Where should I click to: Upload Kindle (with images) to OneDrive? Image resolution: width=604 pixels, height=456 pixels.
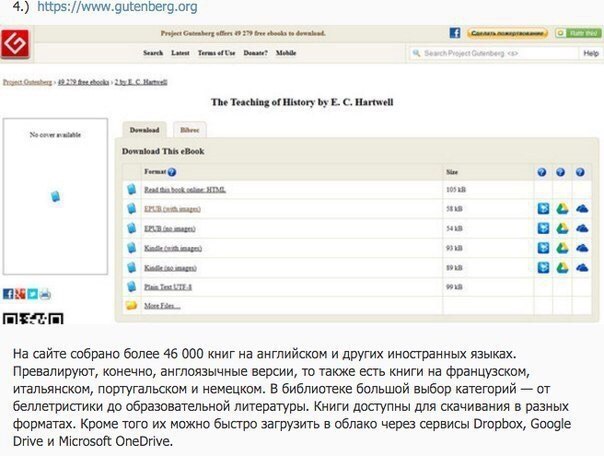tap(581, 247)
